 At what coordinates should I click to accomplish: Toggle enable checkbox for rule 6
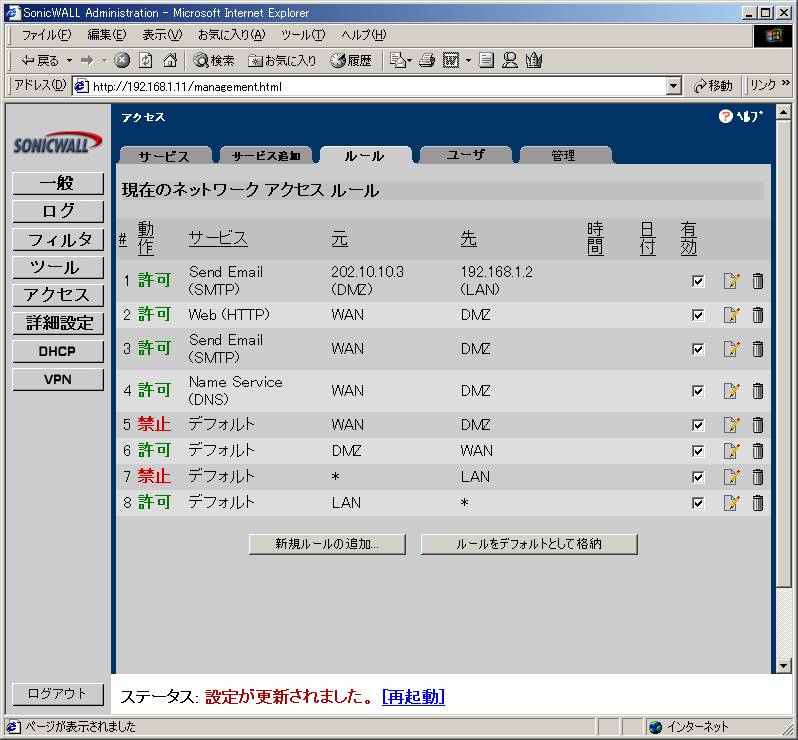pyautogui.click(x=698, y=451)
